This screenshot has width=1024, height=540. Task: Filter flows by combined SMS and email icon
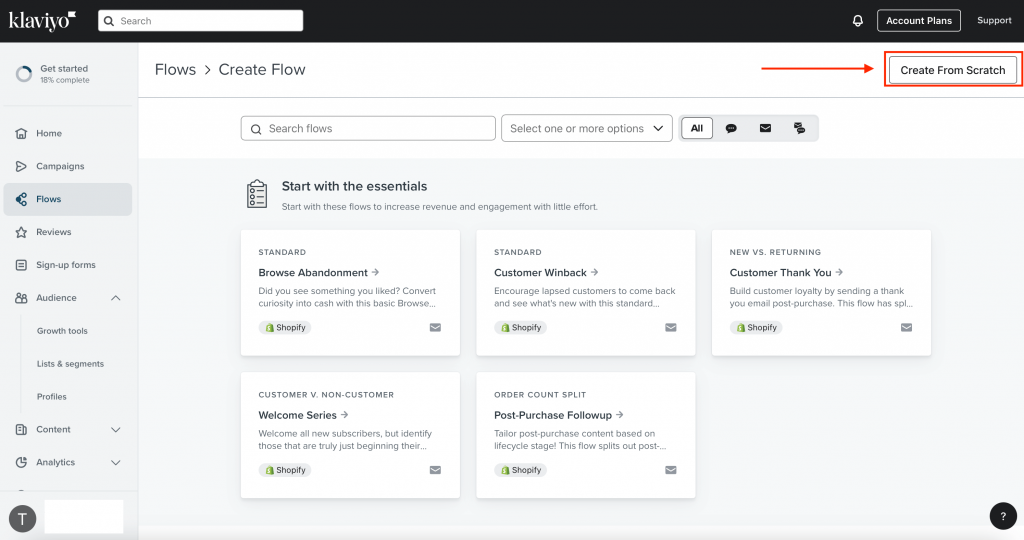799,128
